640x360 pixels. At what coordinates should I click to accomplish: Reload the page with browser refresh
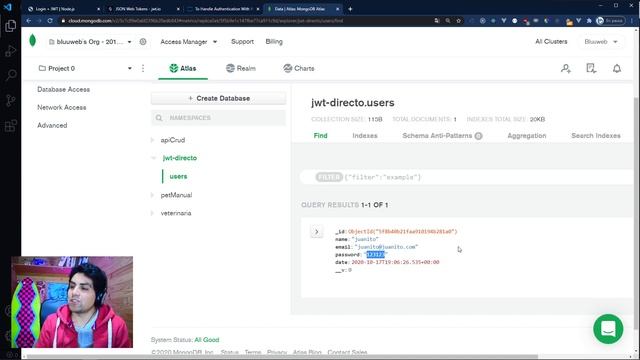point(50,20)
